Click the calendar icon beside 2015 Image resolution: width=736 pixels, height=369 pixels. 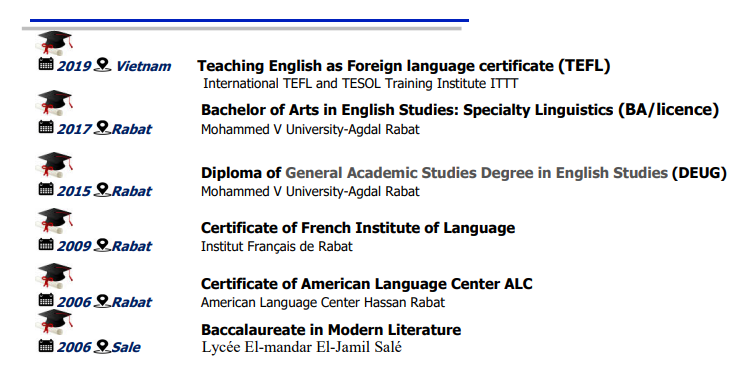[46, 189]
